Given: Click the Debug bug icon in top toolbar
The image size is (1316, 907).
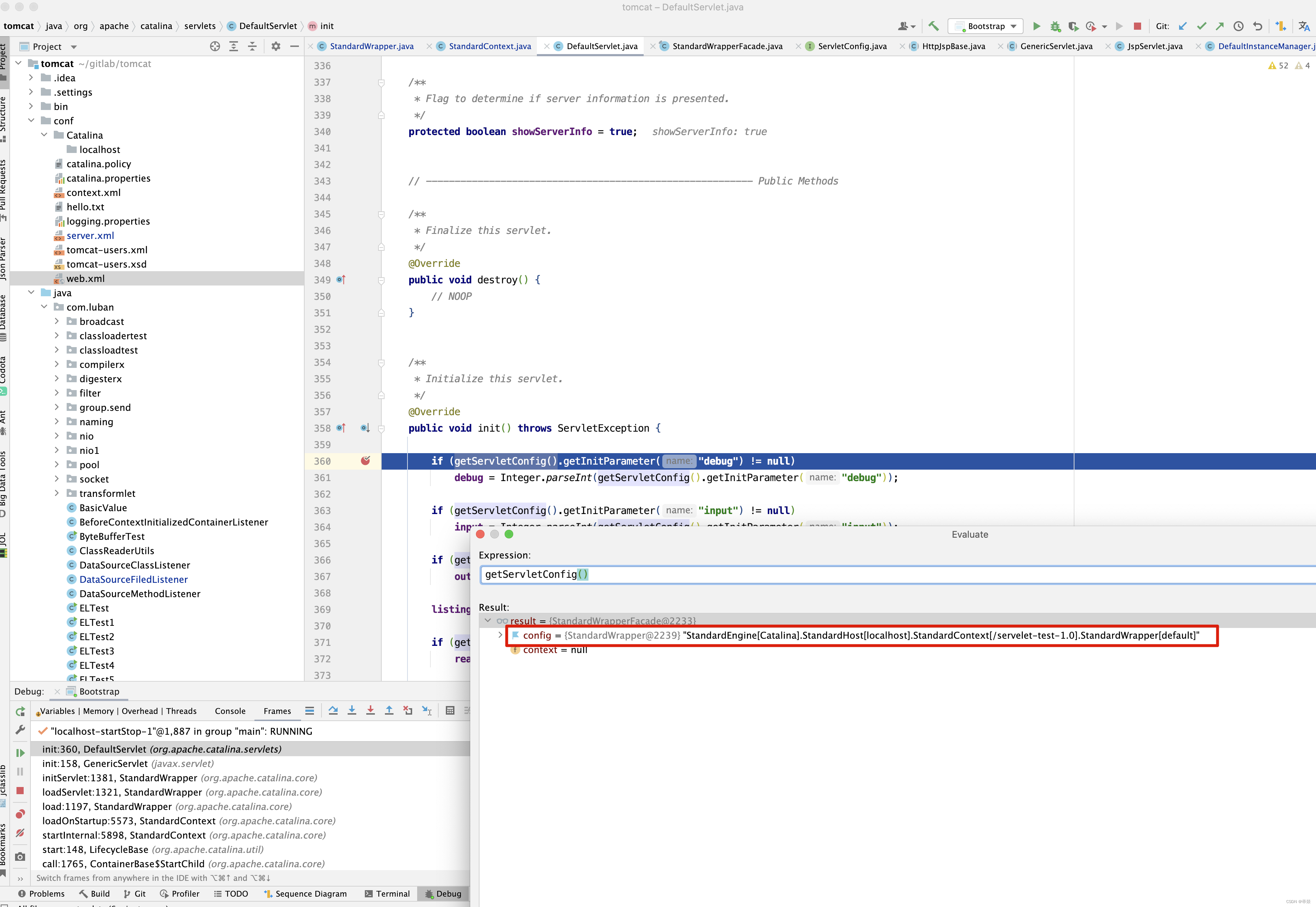Looking at the screenshot, I should click(x=1055, y=26).
